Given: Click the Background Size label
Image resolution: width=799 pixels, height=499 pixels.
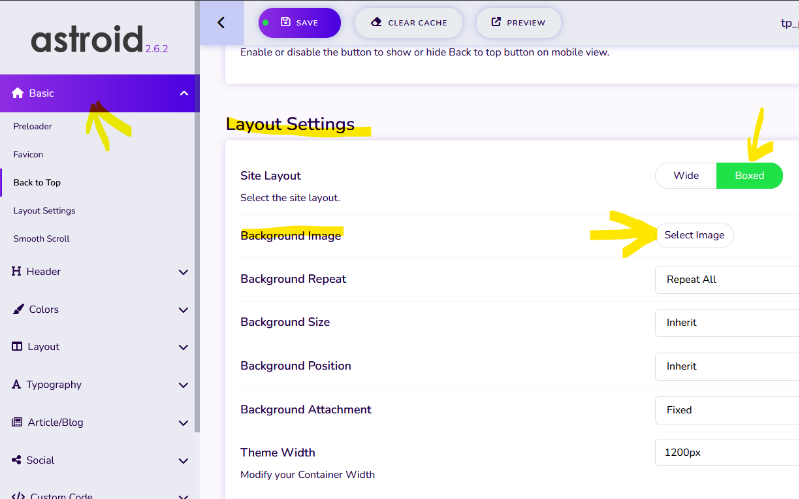Looking at the screenshot, I should pos(285,322).
